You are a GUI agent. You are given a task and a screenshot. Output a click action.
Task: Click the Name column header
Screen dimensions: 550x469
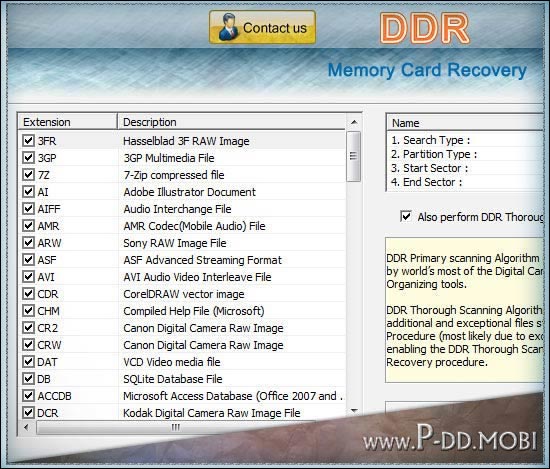(465, 123)
